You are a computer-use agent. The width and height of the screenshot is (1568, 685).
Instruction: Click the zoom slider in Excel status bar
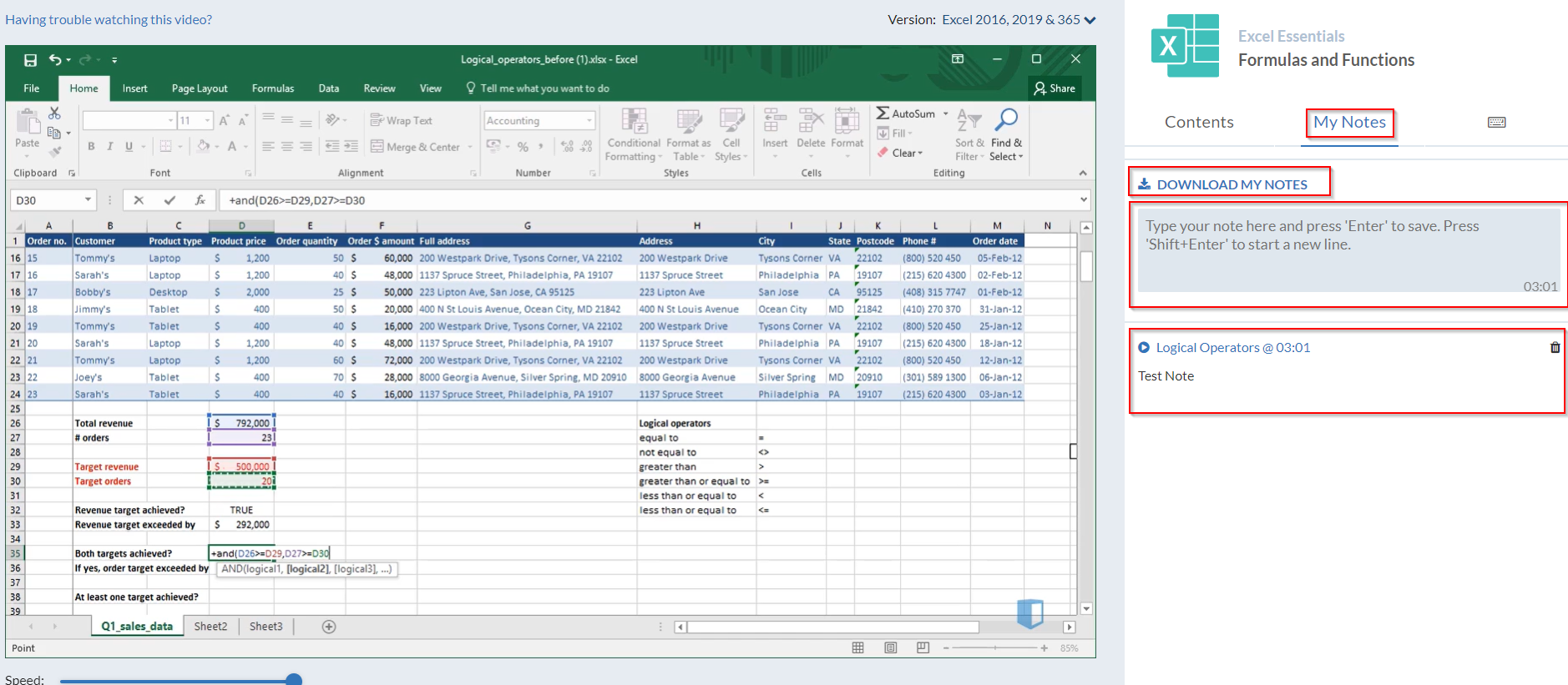(995, 648)
